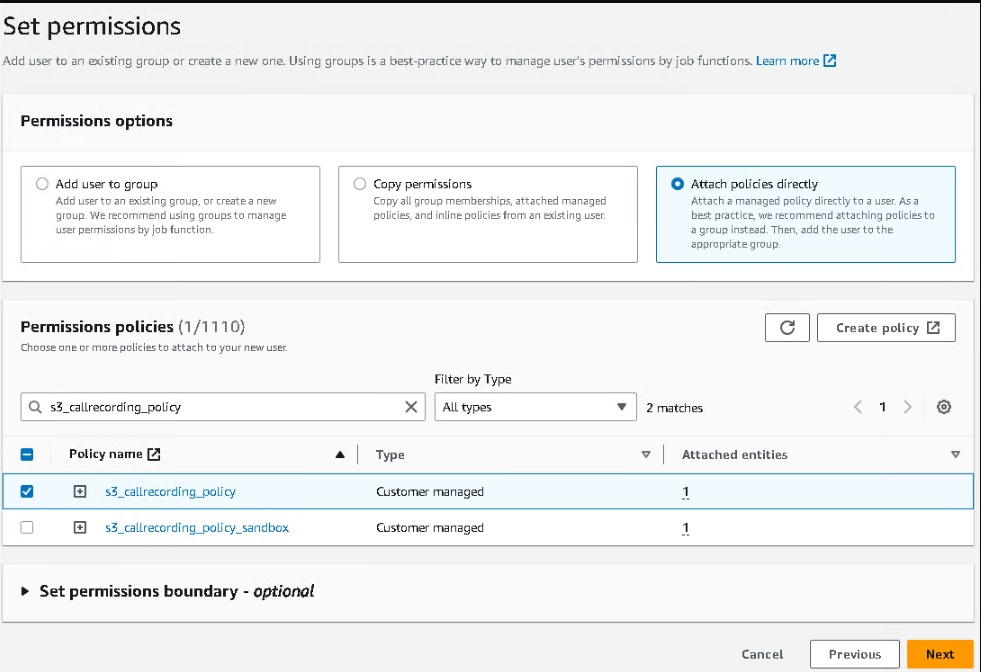Screen dimensions: 981x672
Task: Open the table preferences gear
Action: point(943,407)
